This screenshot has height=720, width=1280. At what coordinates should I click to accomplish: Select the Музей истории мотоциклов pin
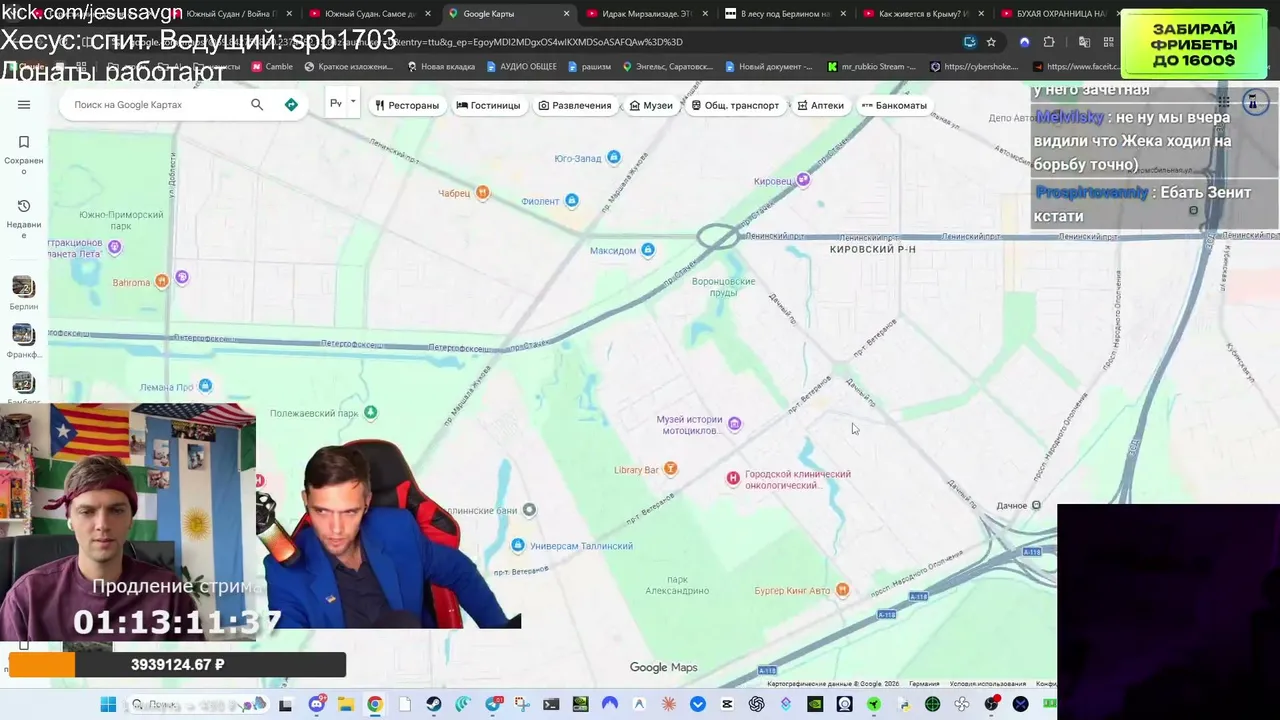coord(735,424)
